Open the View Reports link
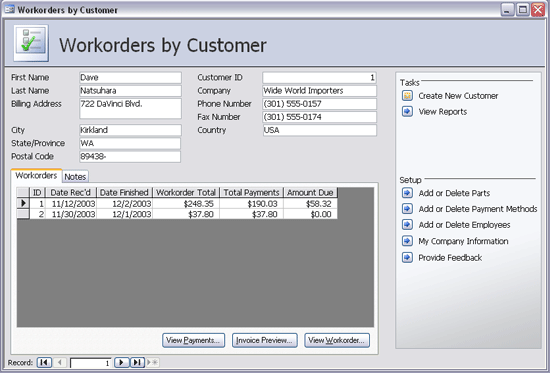The image size is (550, 373). click(x=443, y=112)
